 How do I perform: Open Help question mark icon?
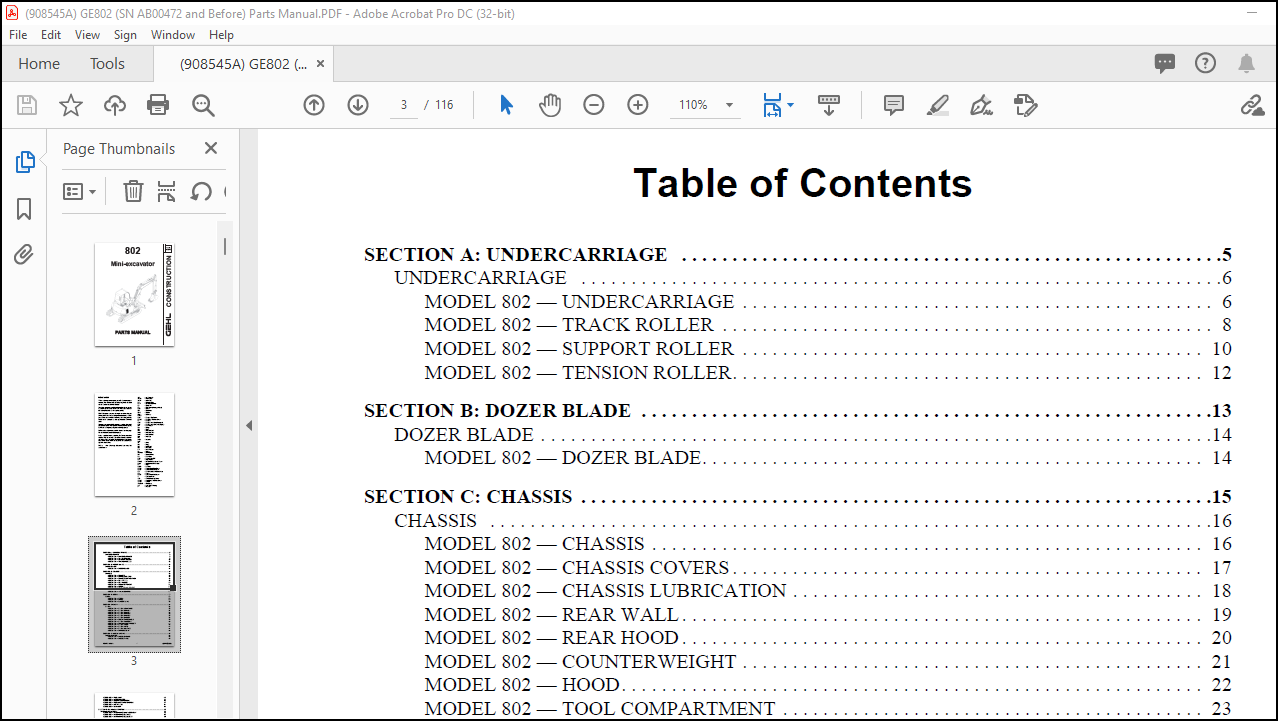(1206, 64)
